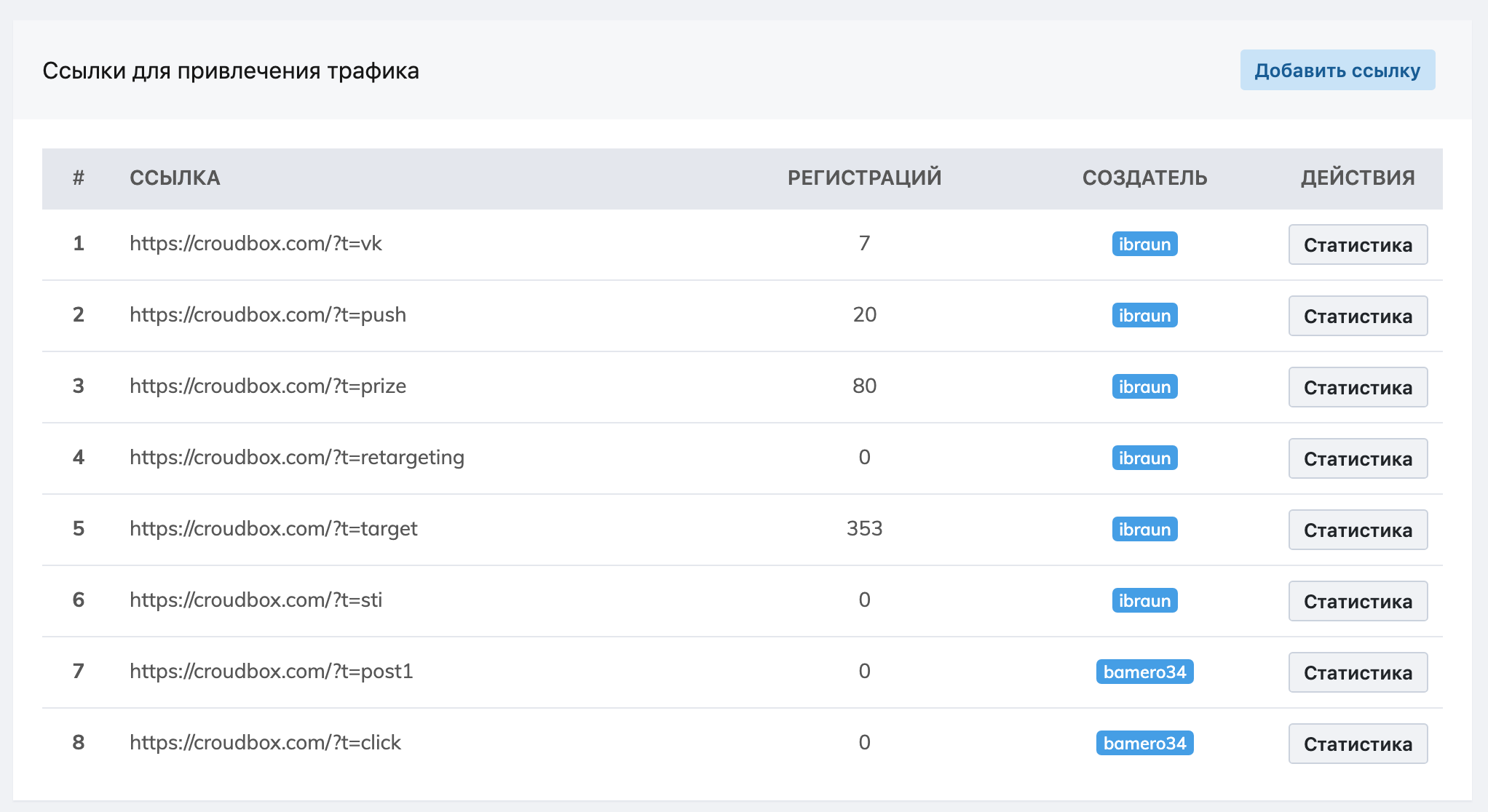Open Статистика for the click link

(x=1358, y=744)
